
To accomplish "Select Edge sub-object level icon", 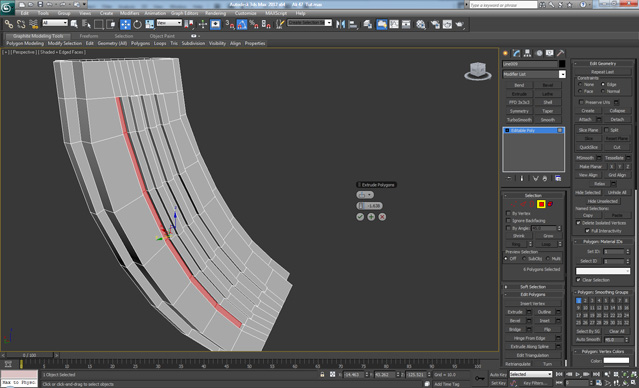I will 523,204.
